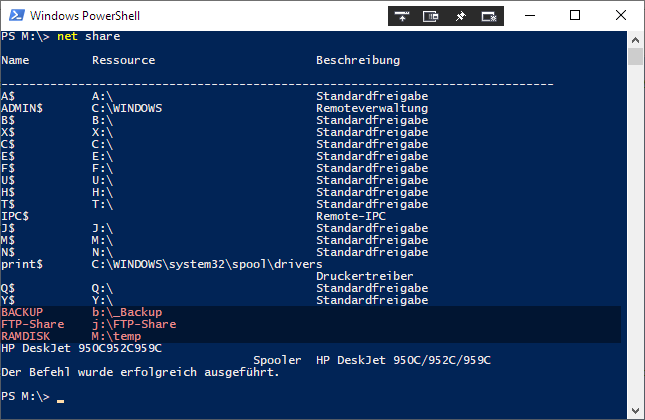The width and height of the screenshot is (645, 420).
Task: Click the scrollbar up arrow
Action: 635,37
